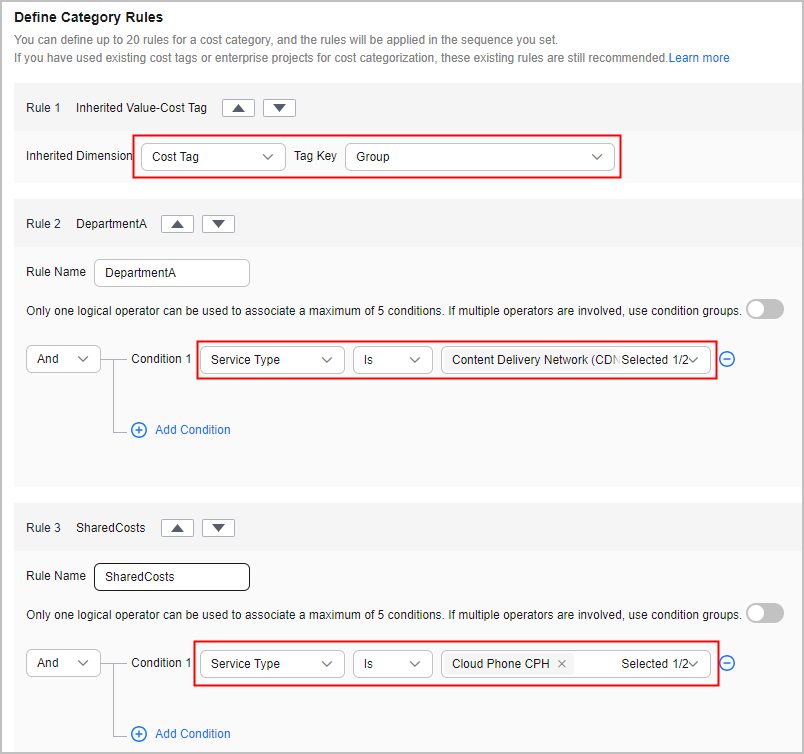This screenshot has width=804, height=754.
Task: Open the And operator dropdown in DepartmentA
Action: click(x=63, y=359)
